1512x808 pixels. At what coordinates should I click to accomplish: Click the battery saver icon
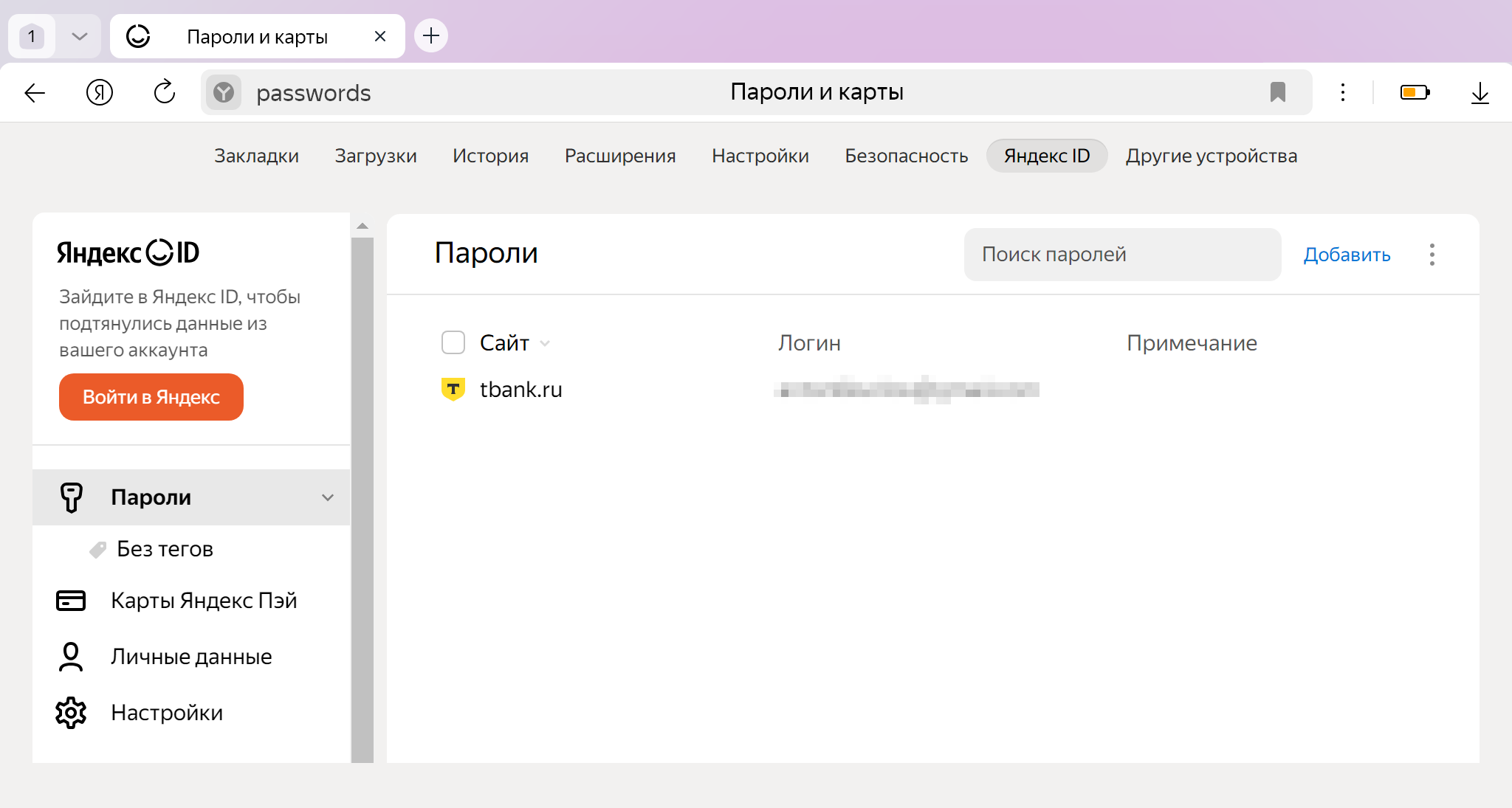[x=1415, y=92]
